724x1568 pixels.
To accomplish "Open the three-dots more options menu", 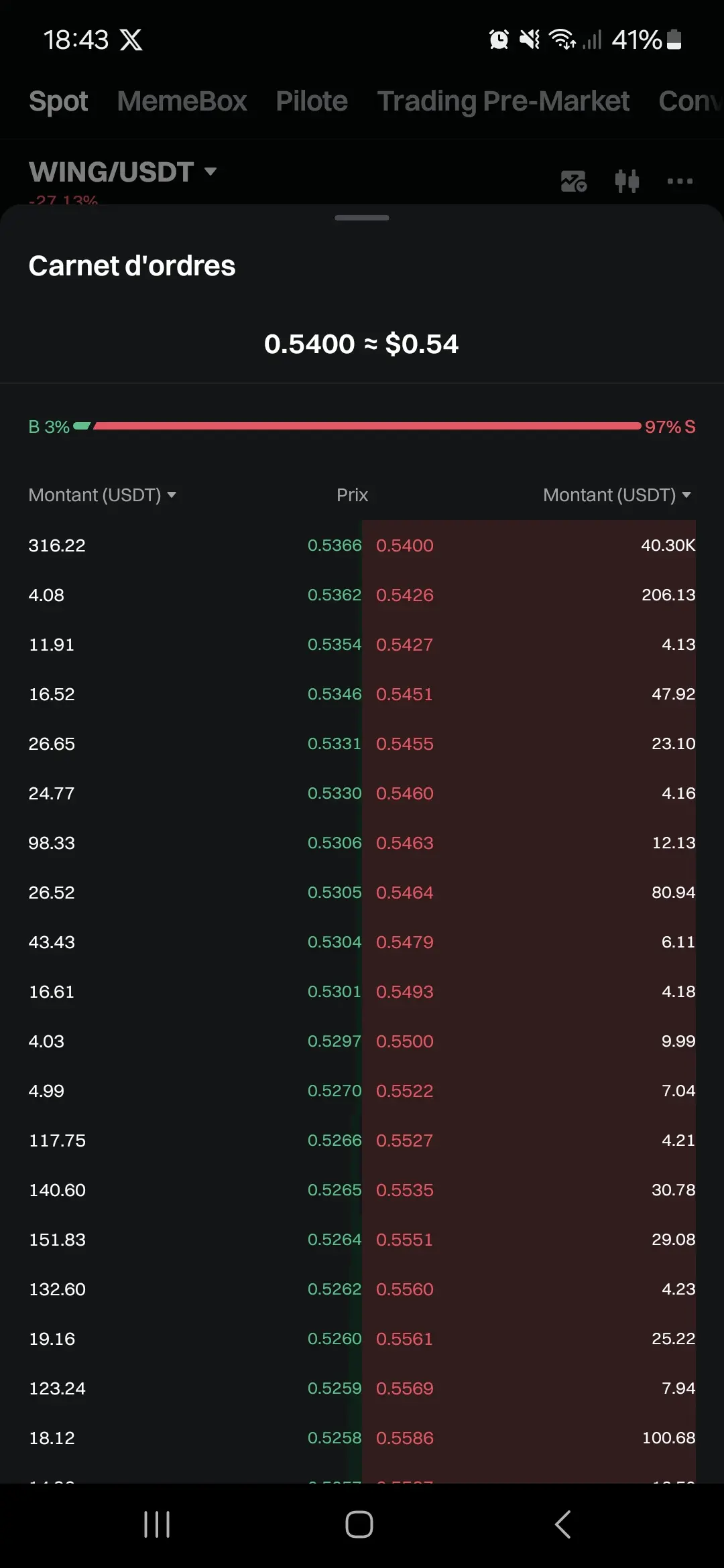I will (x=680, y=181).
